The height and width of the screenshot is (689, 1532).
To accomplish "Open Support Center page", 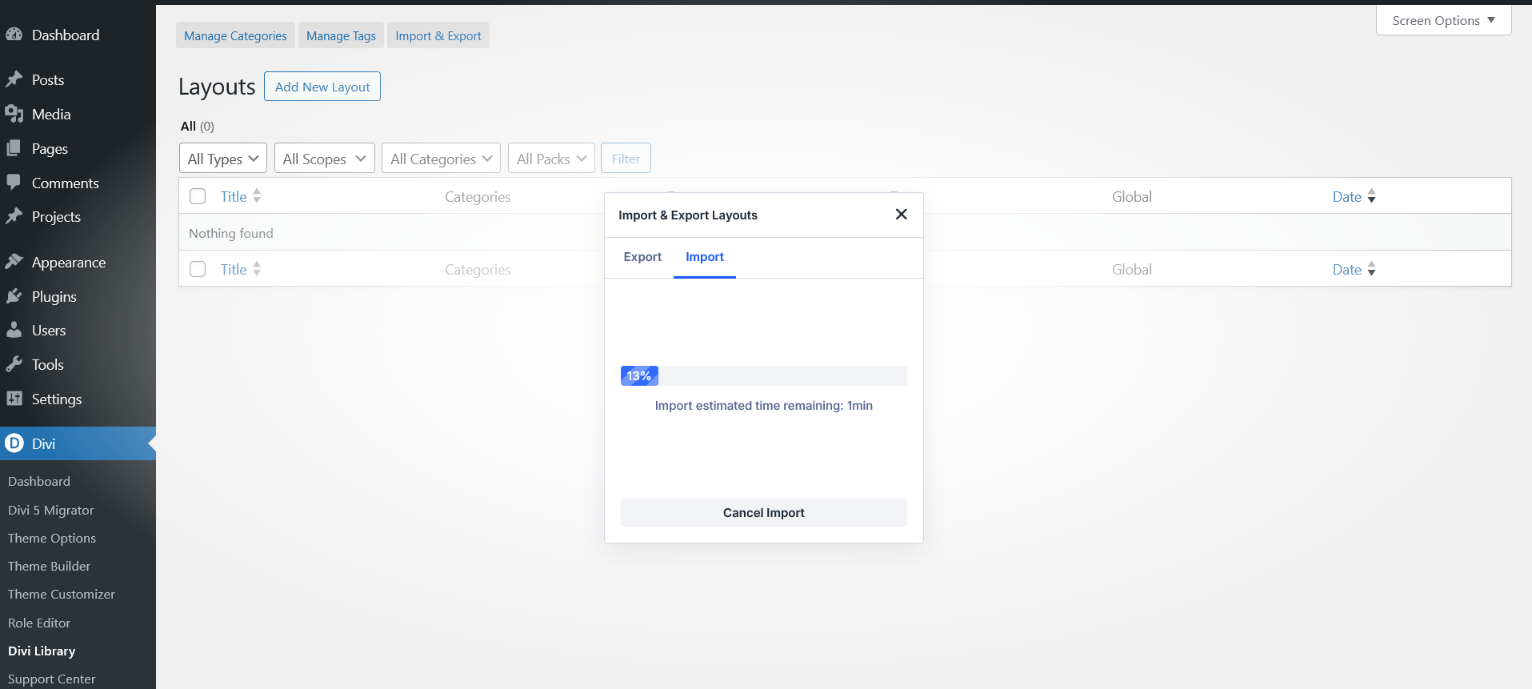I will tap(52, 679).
